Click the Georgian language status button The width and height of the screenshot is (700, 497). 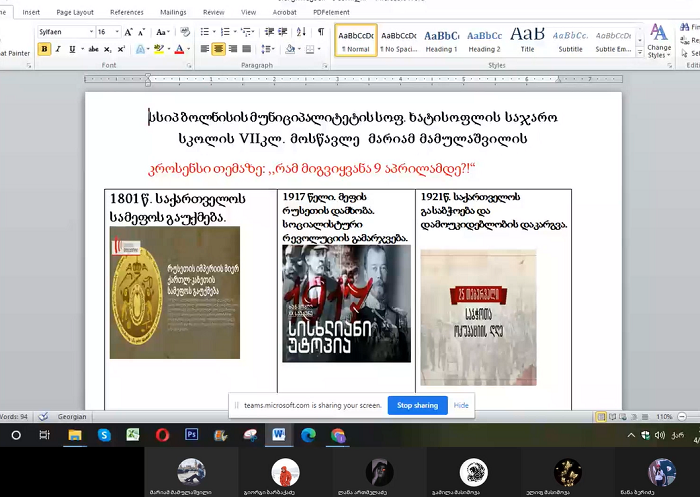[x=71, y=417]
